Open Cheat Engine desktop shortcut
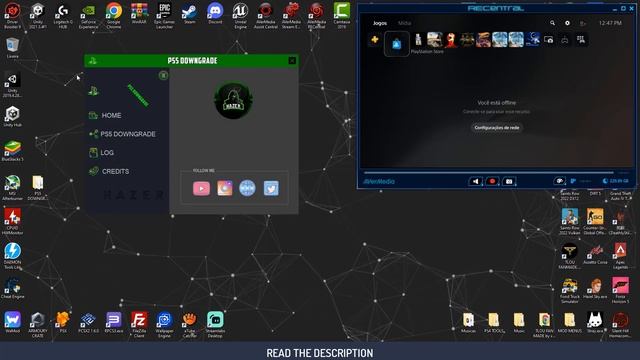This screenshot has width=640, height=360. coord(12,288)
